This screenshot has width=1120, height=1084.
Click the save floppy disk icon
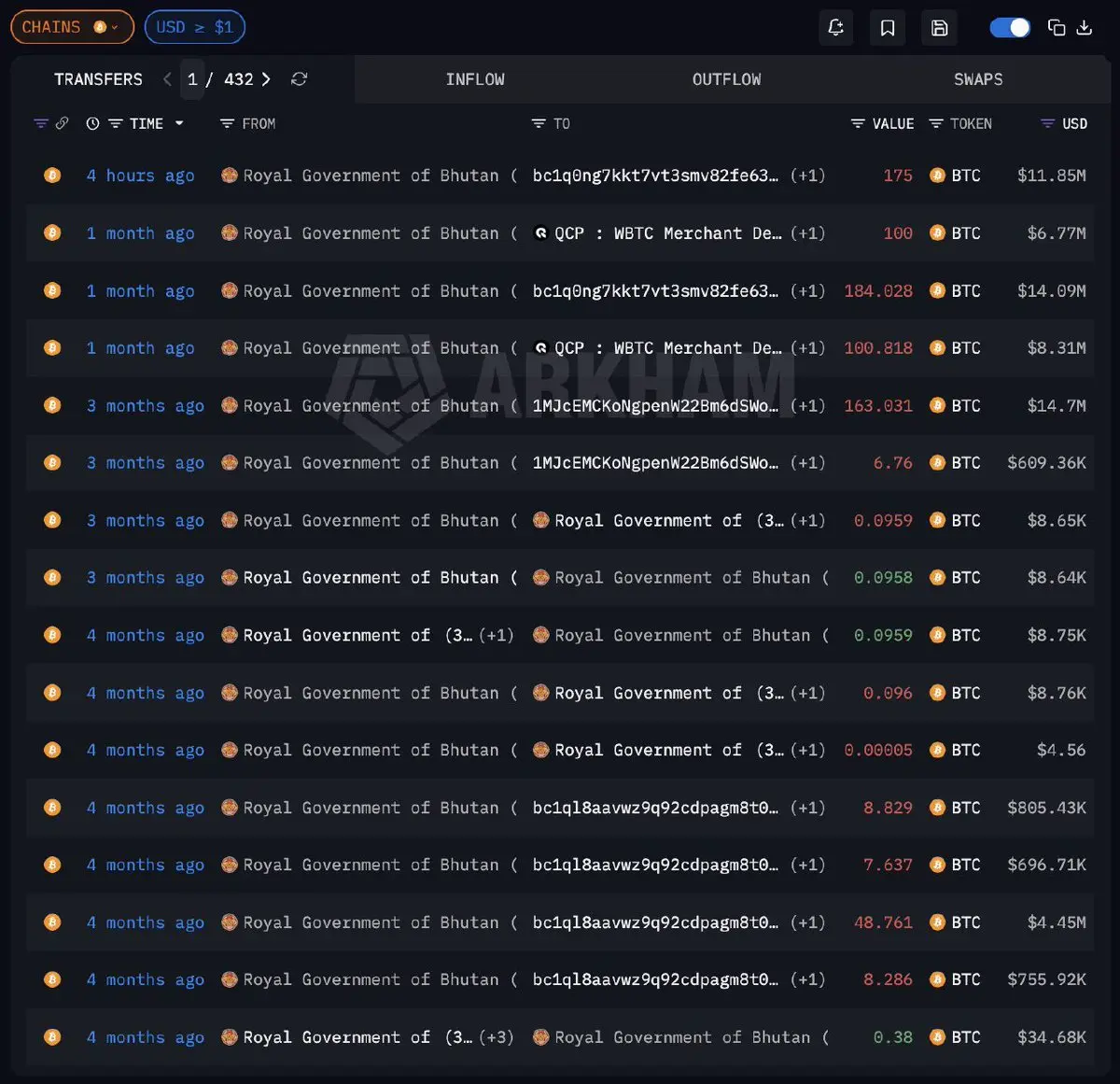[x=940, y=27]
